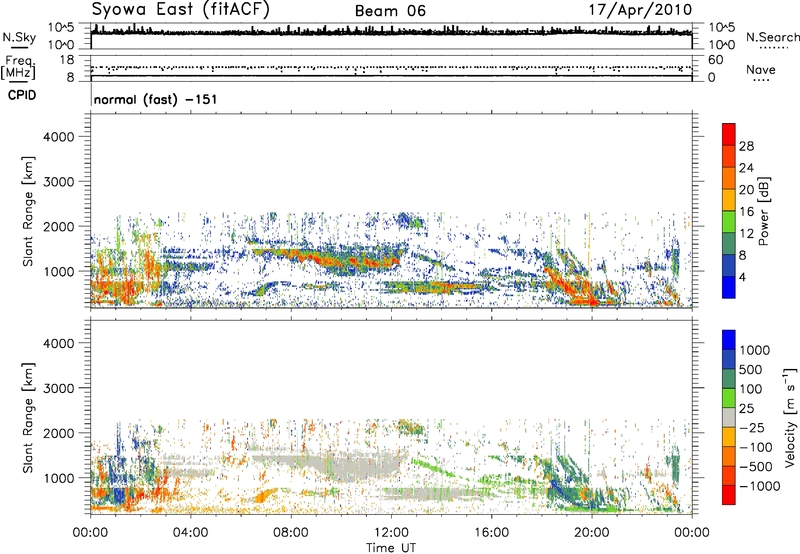The image size is (800, 554).
Task: Click the "12" tick on Power colorbar
Action: point(746,233)
